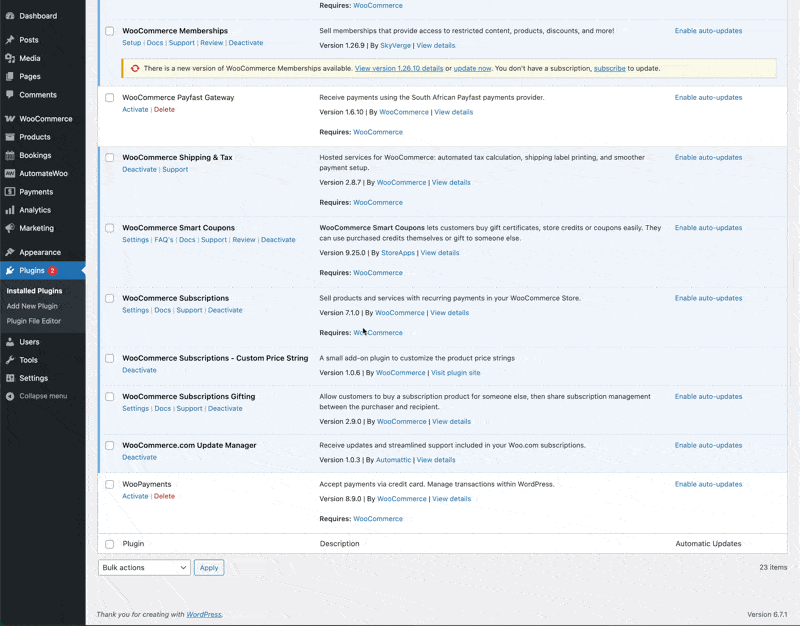Click the Automatic Updates column footer
The image size is (800, 626).
pos(708,544)
